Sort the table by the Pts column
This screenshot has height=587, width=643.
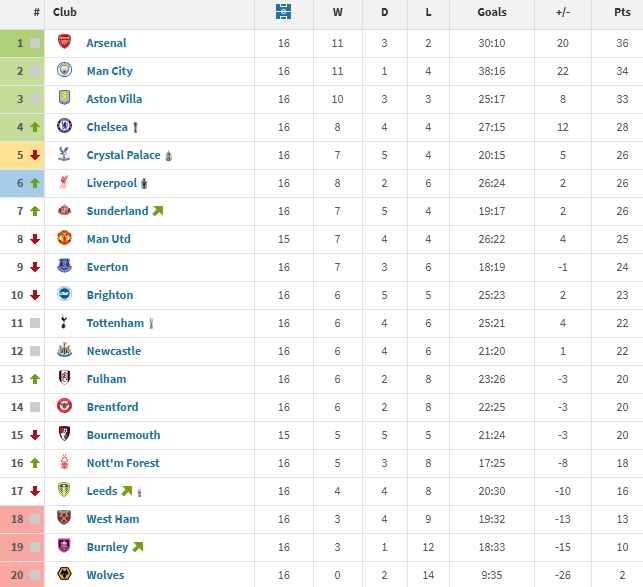(622, 13)
